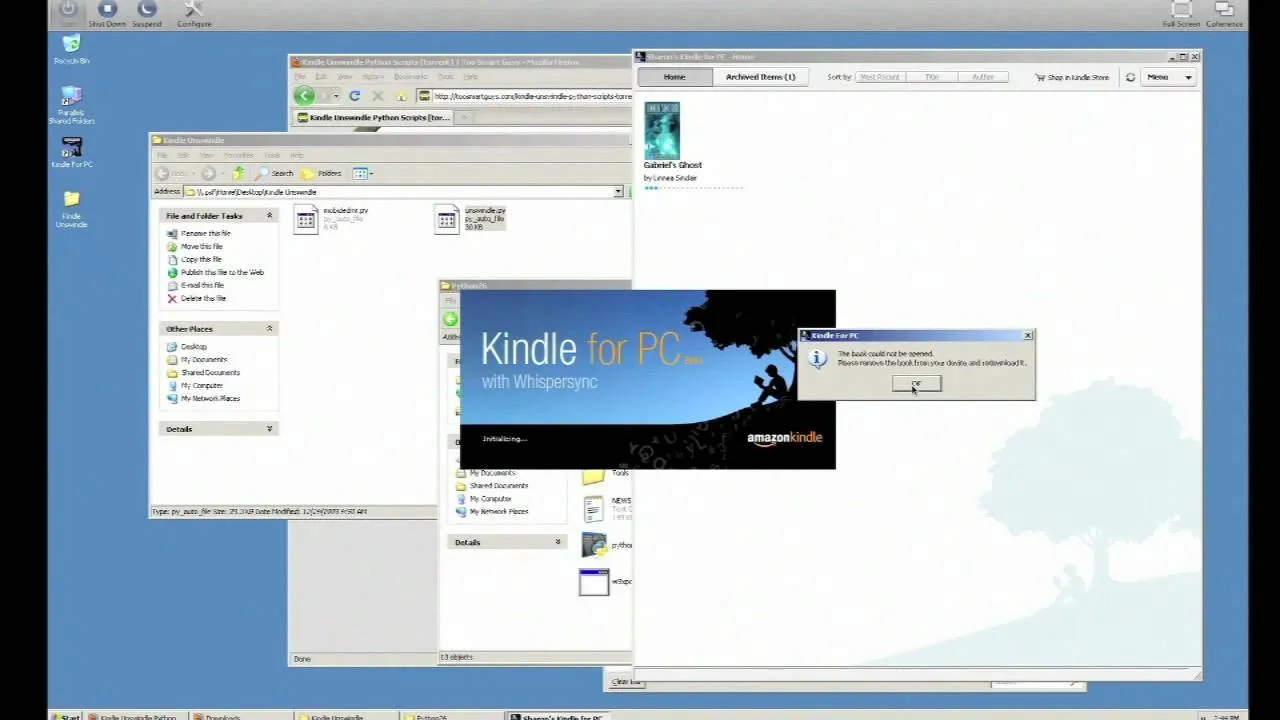Open Parallels Shared Folders desktop icon
The image size is (1280, 720).
point(71,104)
